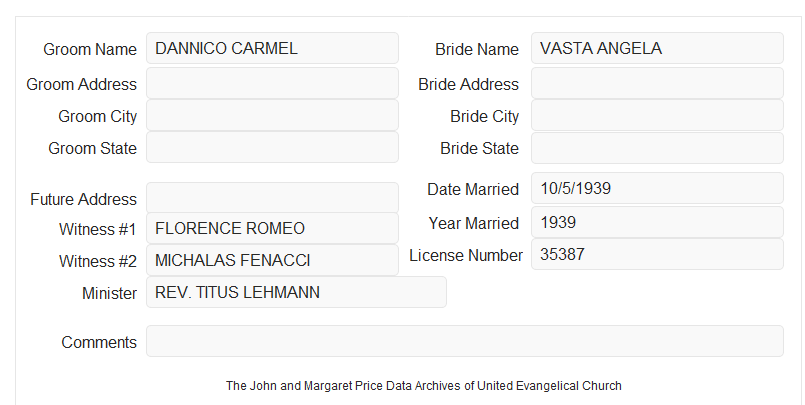This screenshot has width=805, height=405.
Task: Click the Groom Name label
Action: coord(90,49)
